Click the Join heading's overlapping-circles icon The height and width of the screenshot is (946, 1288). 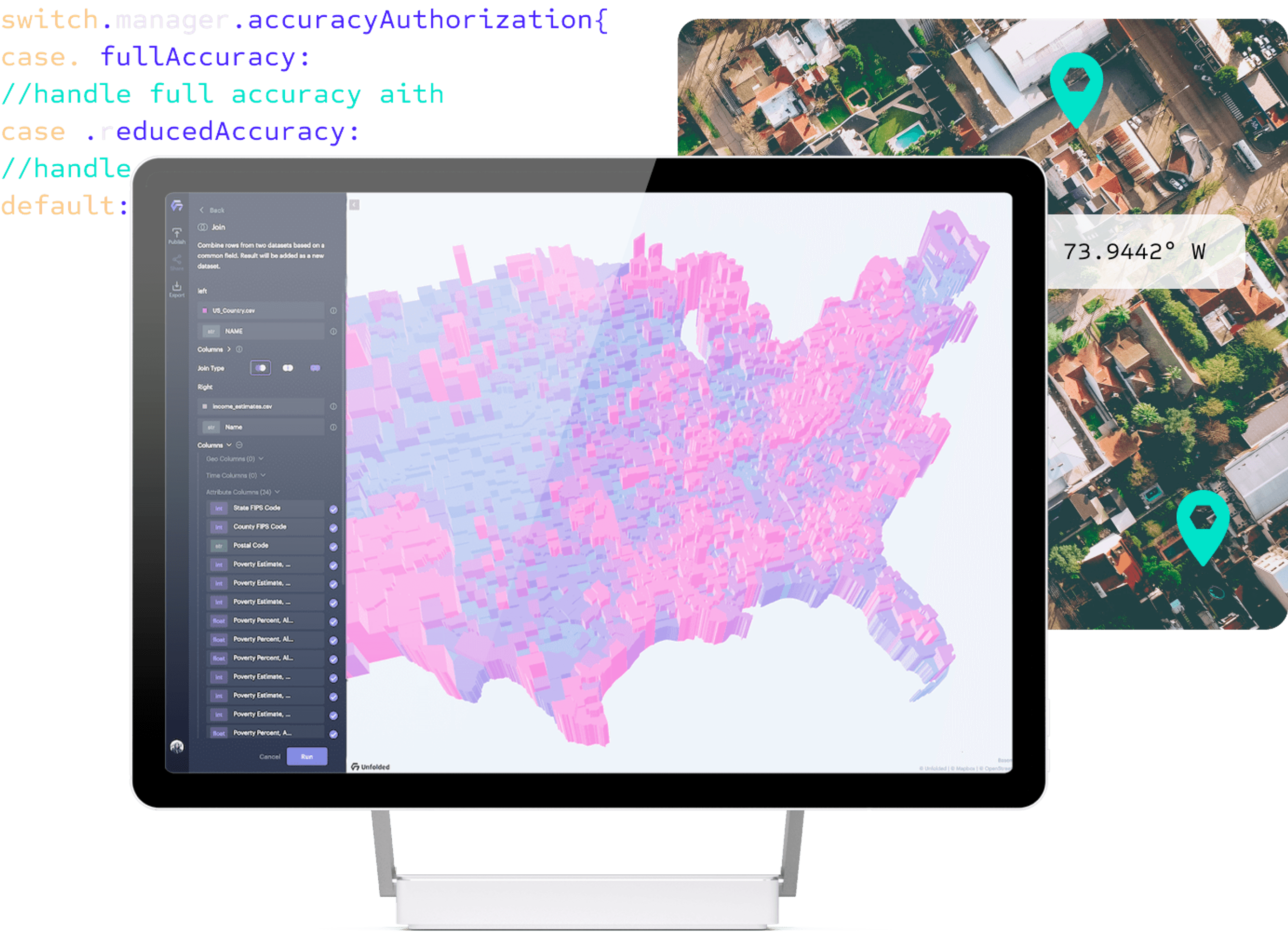pyautogui.click(x=202, y=227)
